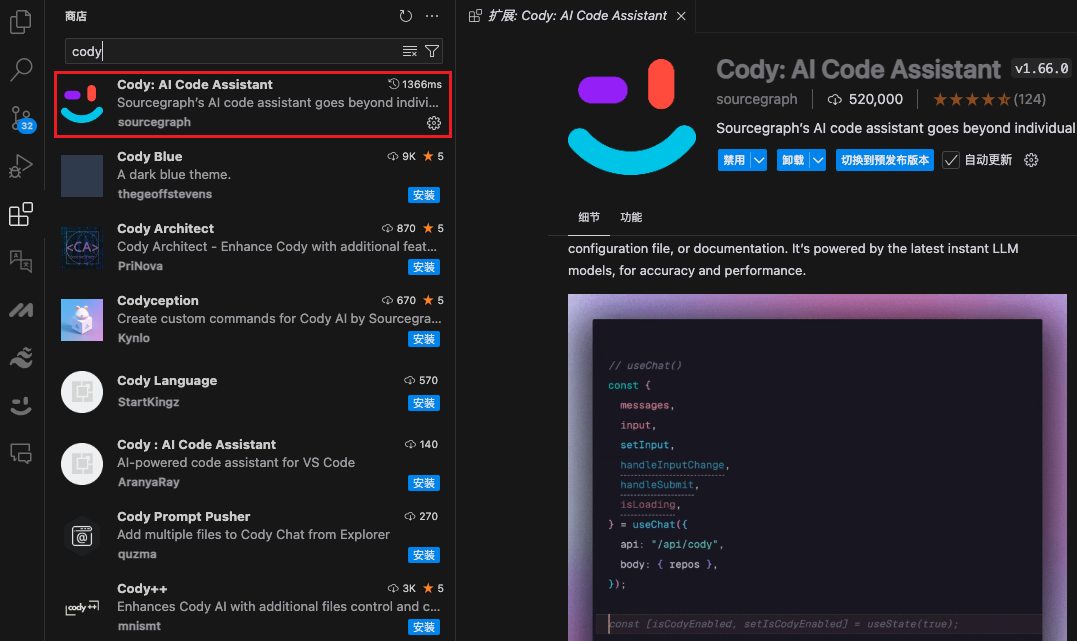The image size is (1077, 641).
Task: Open the settings gear beside auto update
Action: pyautogui.click(x=1031, y=160)
